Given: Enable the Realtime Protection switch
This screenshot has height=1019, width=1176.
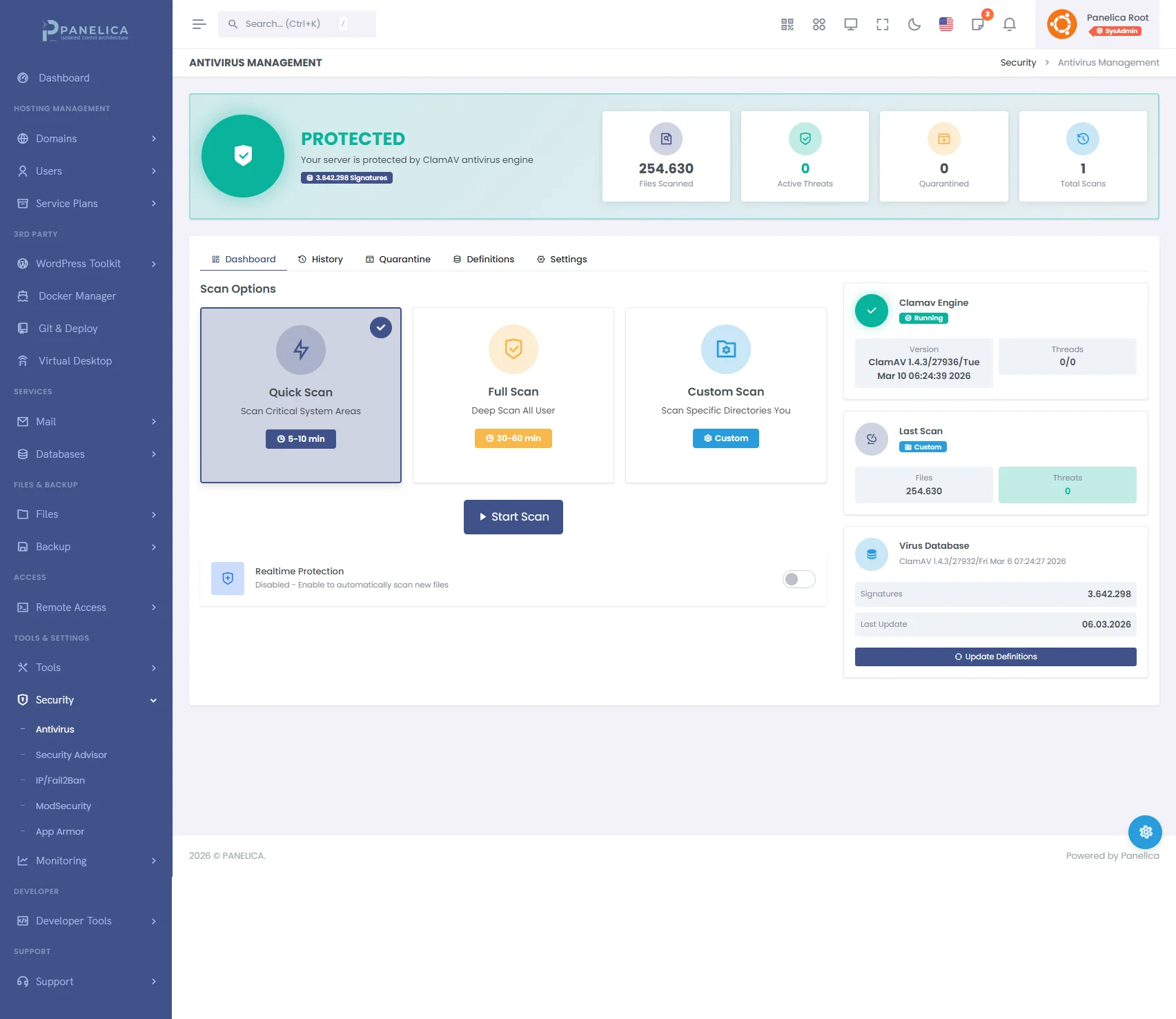Looking at the screenshot, I should [798, 579].
